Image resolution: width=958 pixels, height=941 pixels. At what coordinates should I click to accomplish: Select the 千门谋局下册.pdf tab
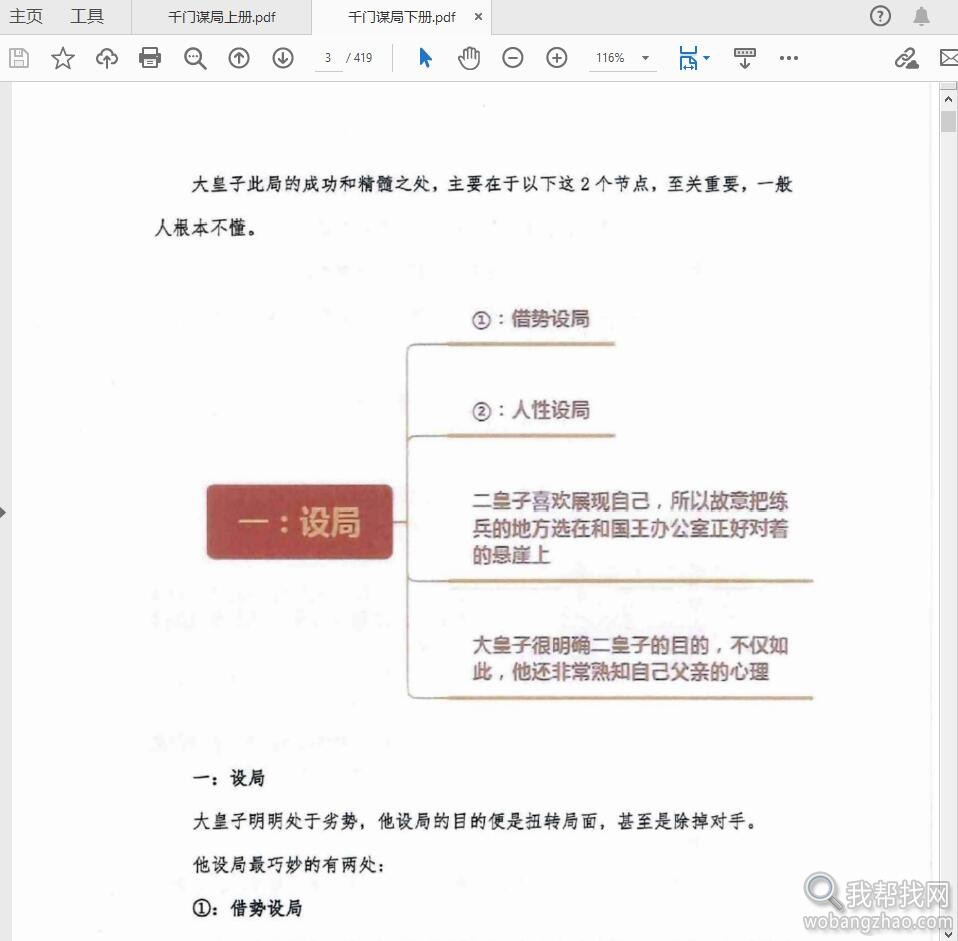tap(401, 17)
